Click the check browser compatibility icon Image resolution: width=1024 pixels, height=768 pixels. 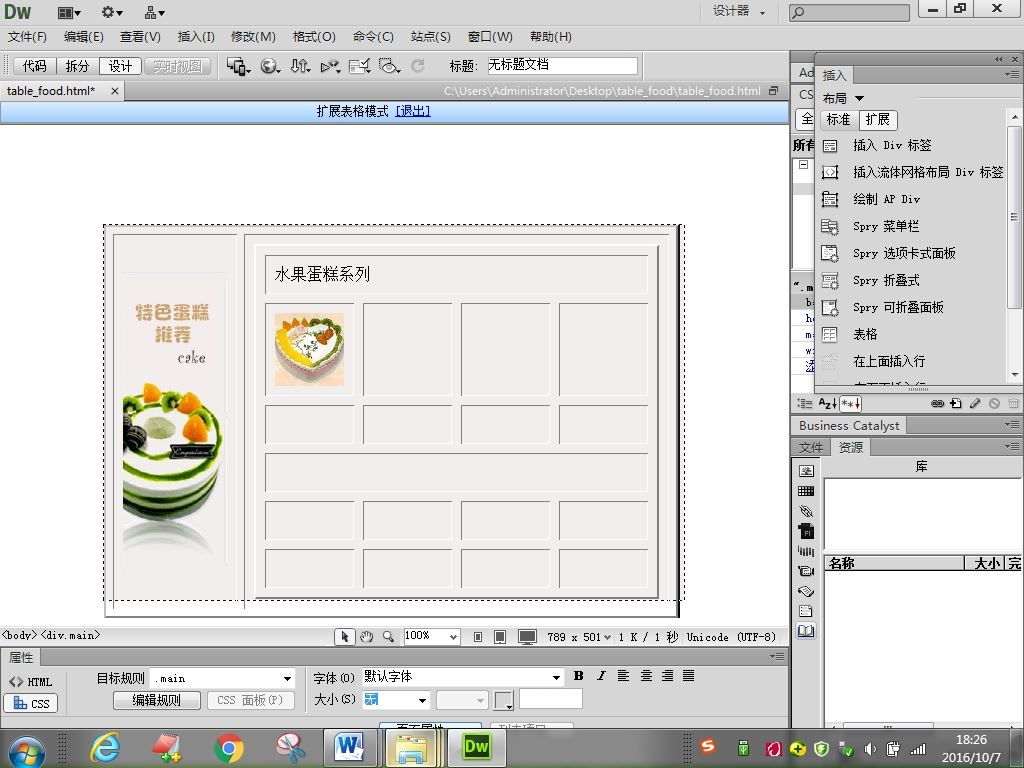tap(359, 66)
